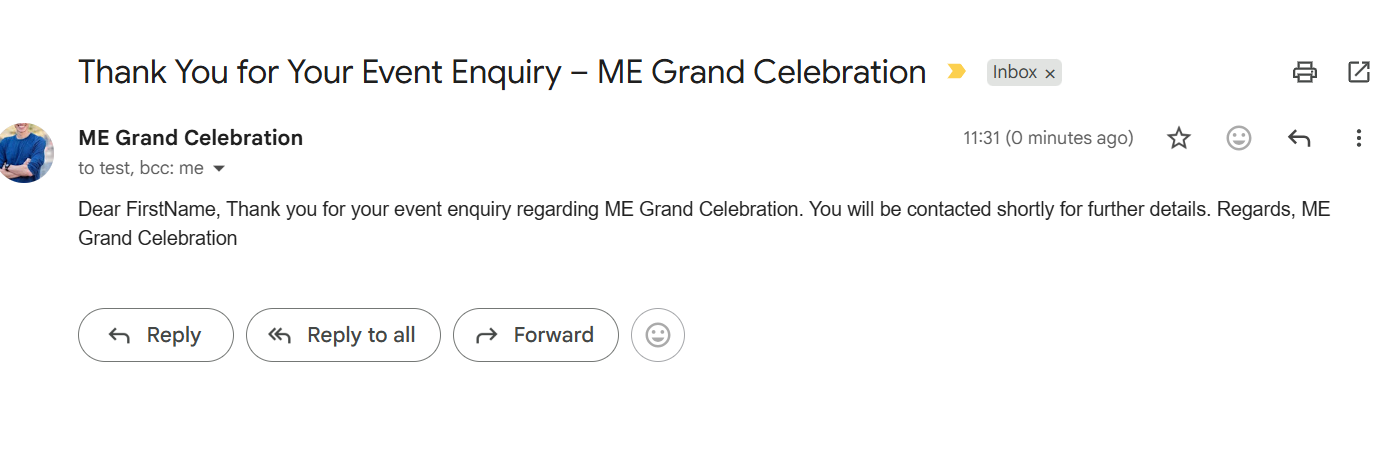Click the reply arrow icon beside the timestamp
Image resolution: width=1395 pixels, height=459 pixels.
pos(1299,139)
